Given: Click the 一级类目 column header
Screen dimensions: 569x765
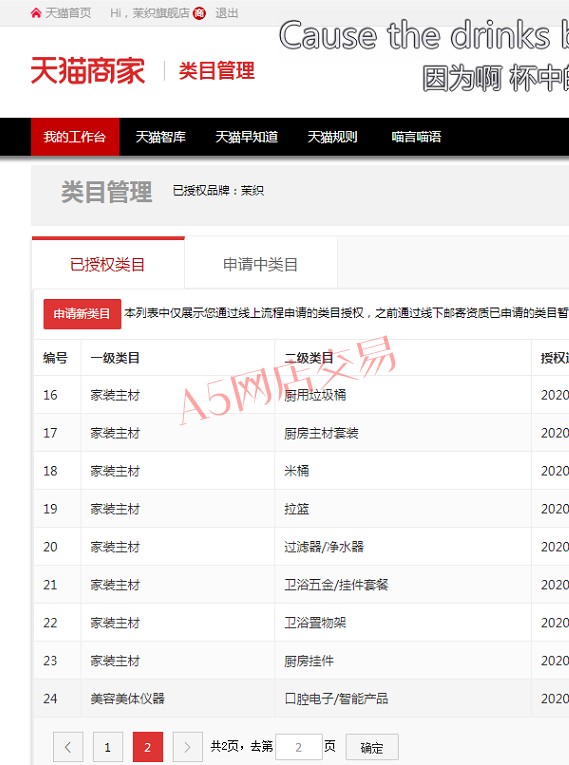Looking at the screenshot, I should [x=115, y=358].
